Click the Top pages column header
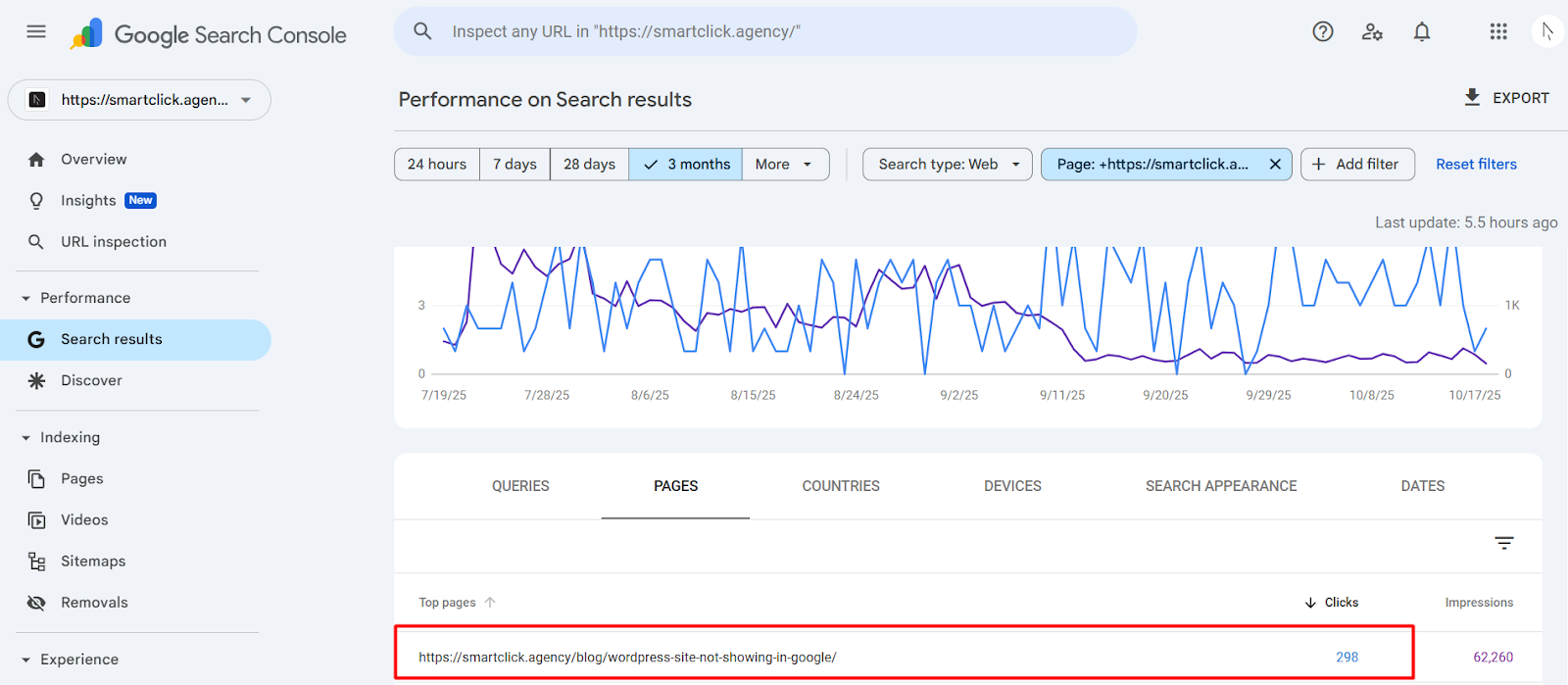The height and width of the screenshot is (685, 1568). tap(447, 603)
